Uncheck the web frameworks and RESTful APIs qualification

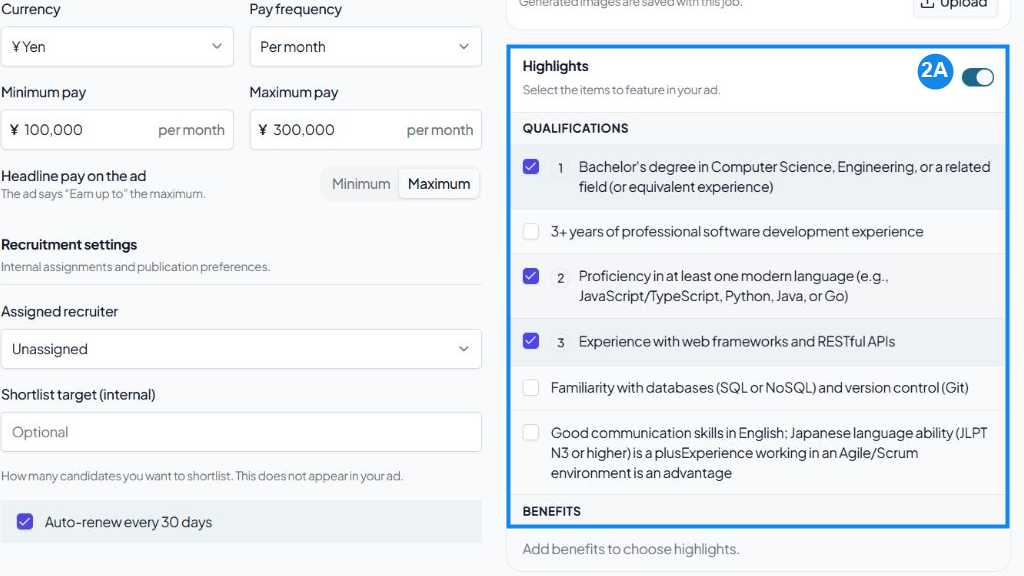click(x=531, y=341)
